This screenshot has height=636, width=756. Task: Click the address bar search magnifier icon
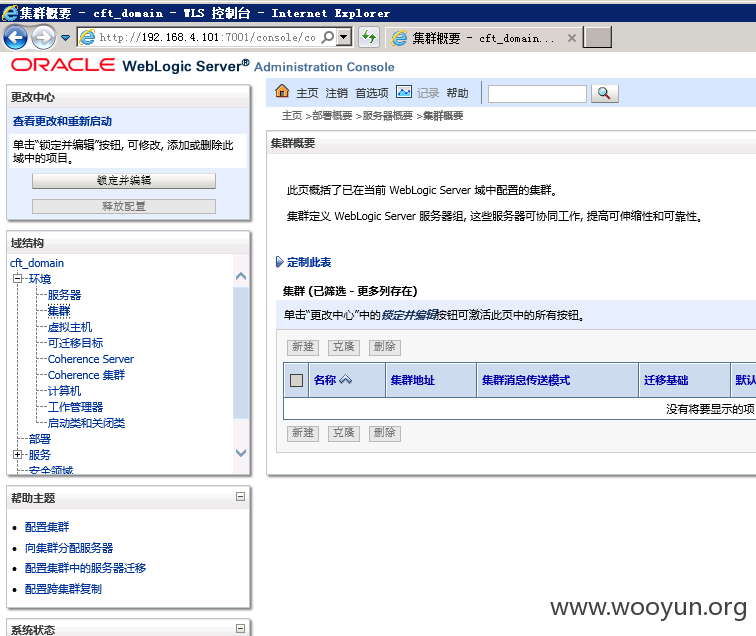pyautogui.click(x=328, y=37)
